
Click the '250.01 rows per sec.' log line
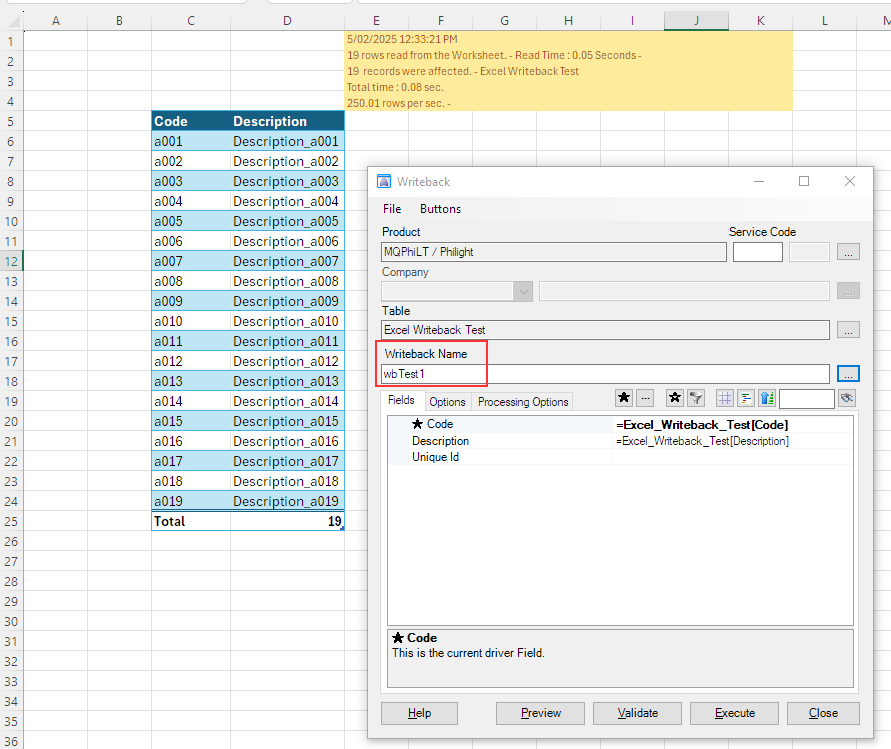(x=398, y=103)
